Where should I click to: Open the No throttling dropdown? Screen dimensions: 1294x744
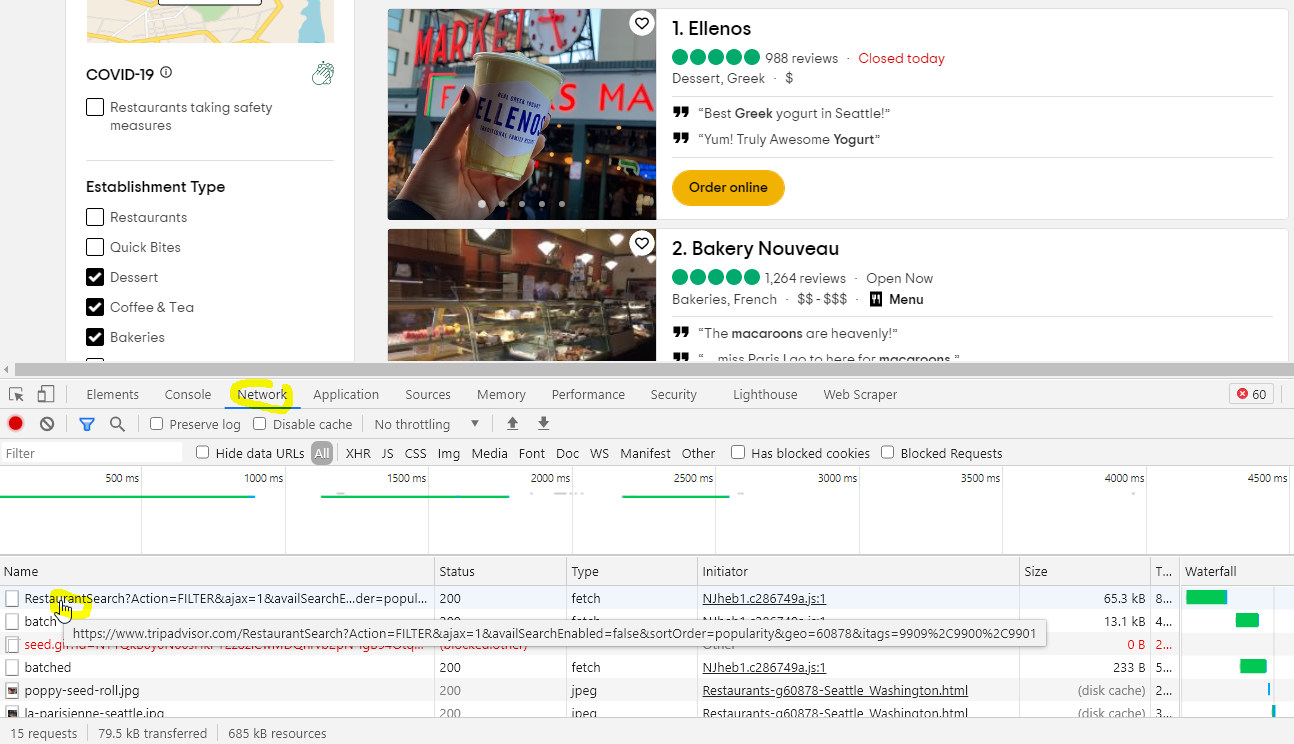[x=426, y=424]
